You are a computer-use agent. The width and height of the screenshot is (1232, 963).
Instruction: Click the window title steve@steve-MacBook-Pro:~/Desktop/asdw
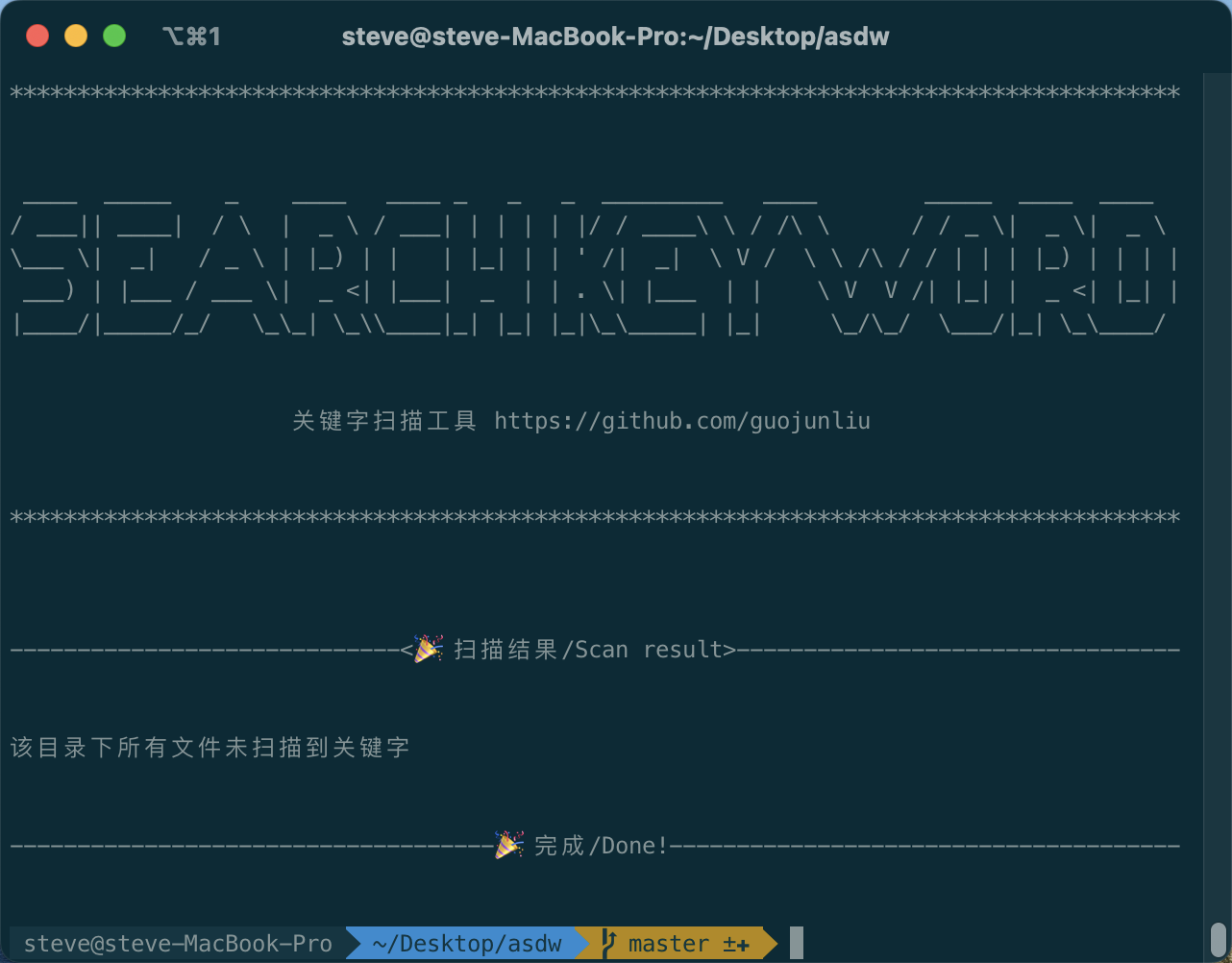pos(615,37)
